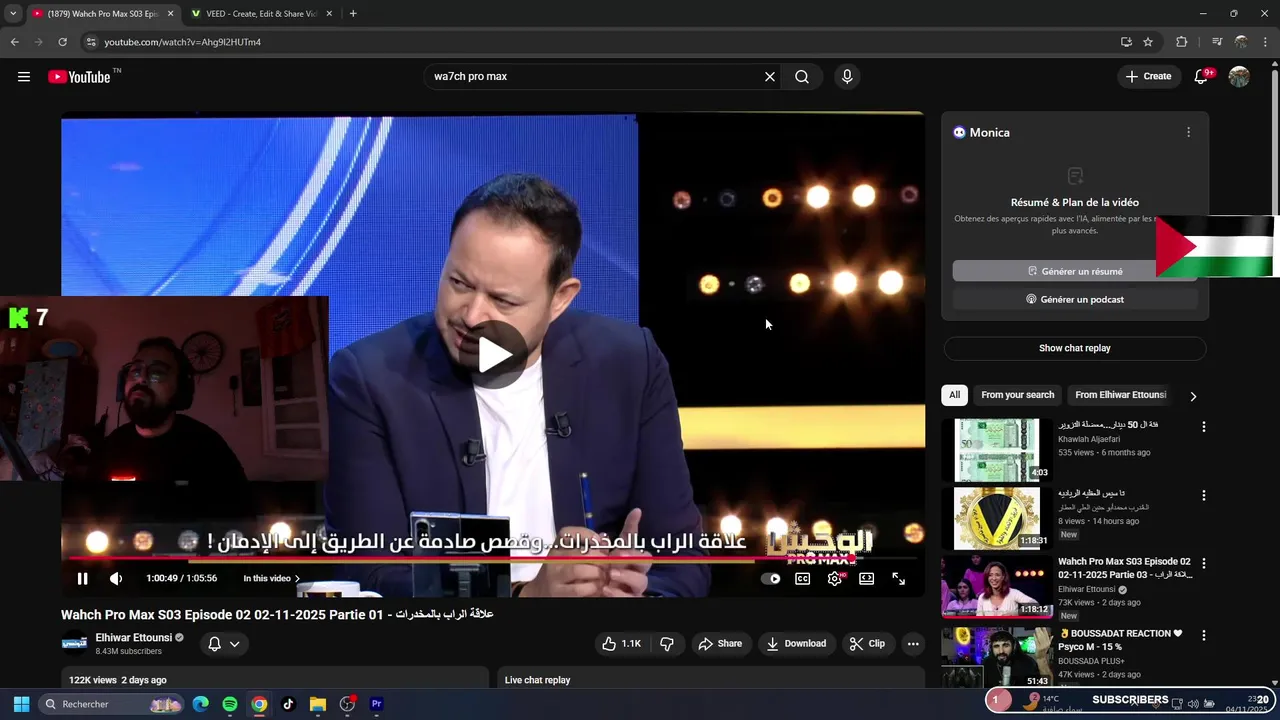Viewport: 1280px width, 720px height.
Task: Open TikTok from the taskbar
Action: tap(288, 704)
